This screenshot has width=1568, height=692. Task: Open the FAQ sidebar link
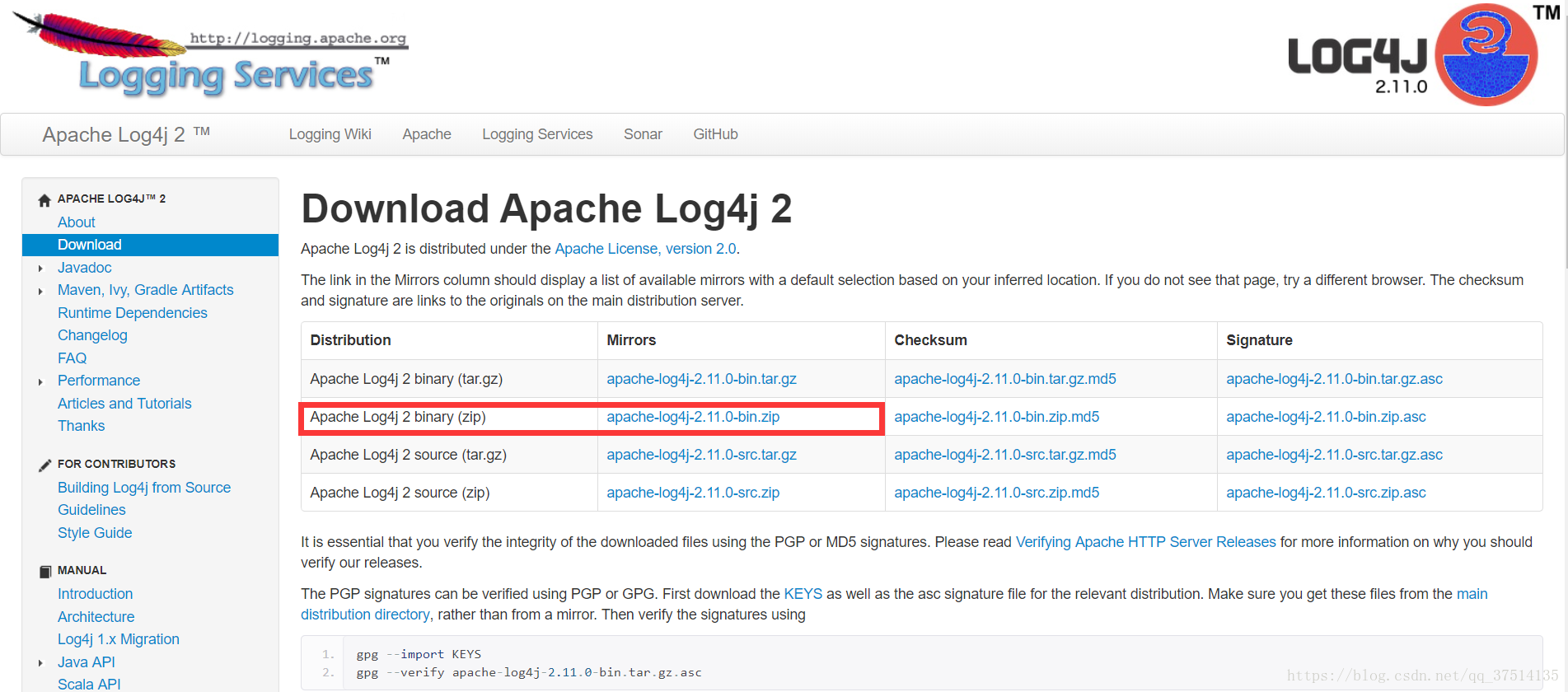72,358
